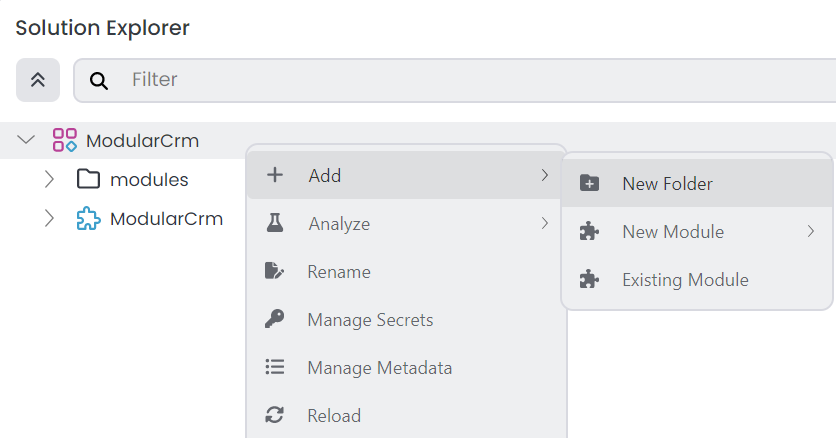Open the New Module submenu arrow
Viewport: 836px width, 438px height.
pyautogui.click(x=811, y=232)
